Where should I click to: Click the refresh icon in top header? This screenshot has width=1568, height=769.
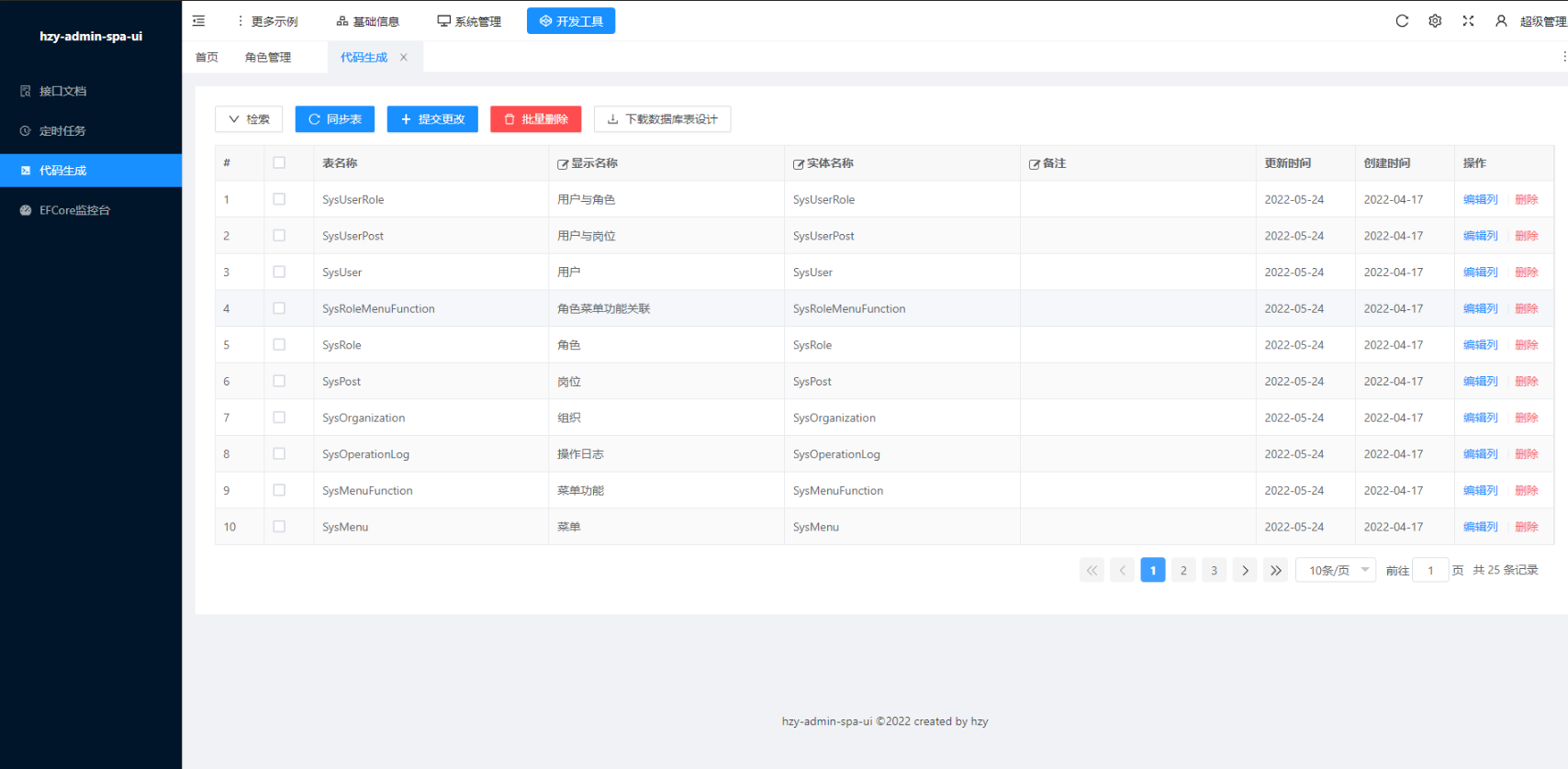click(x=1402, y=21)
